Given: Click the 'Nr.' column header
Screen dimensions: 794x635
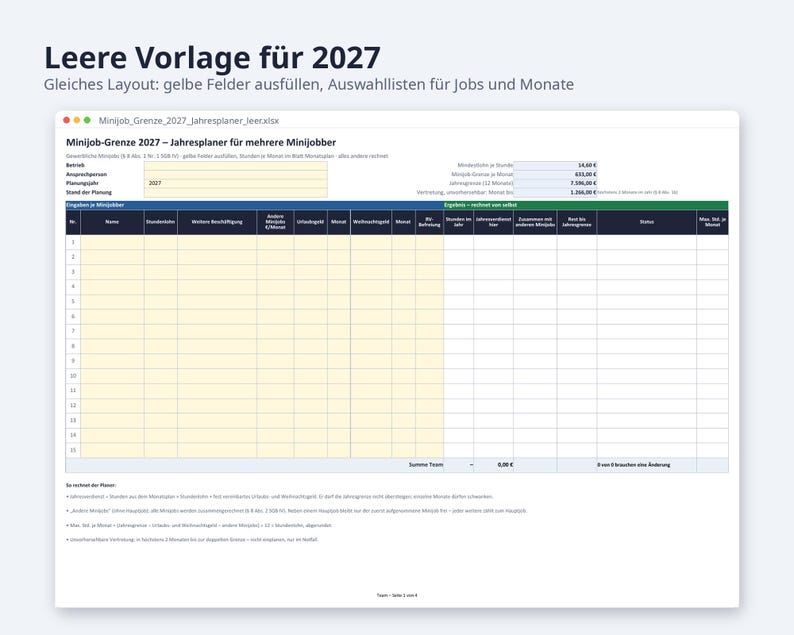Looking at the screenshot, I should click(73, 222).
